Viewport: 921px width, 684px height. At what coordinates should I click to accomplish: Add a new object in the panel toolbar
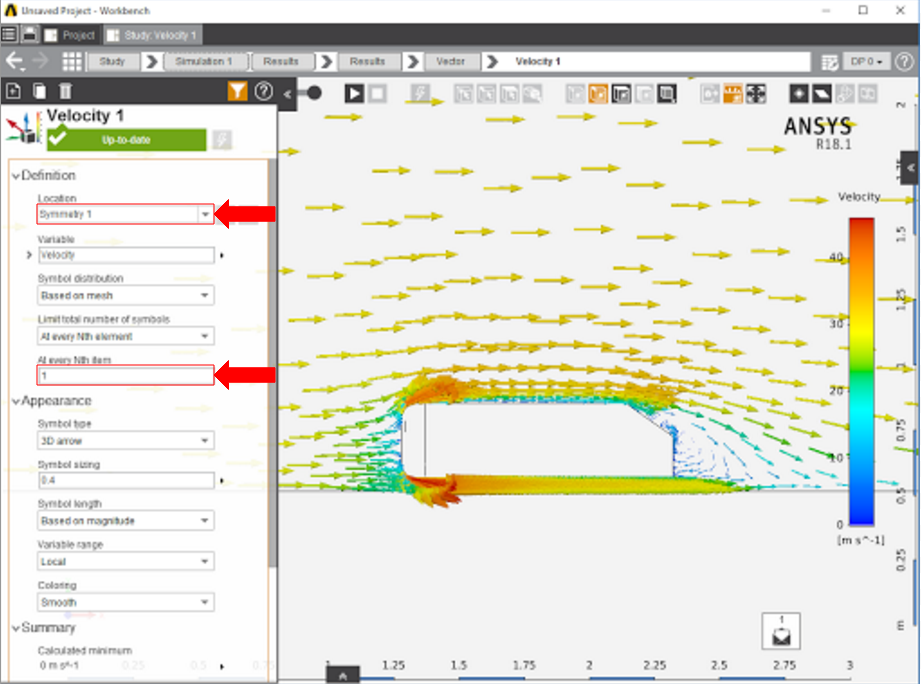pos(13,91)
